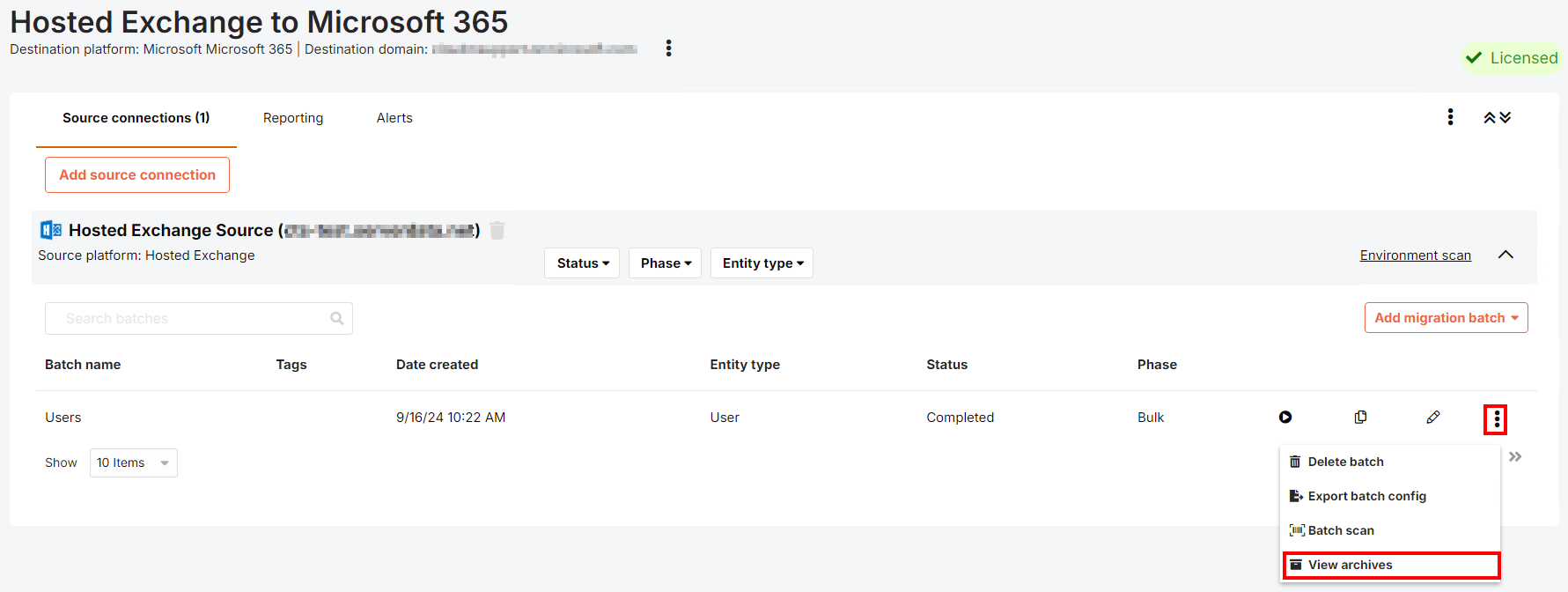Open more actions for Users batch
This screenshot has height=592, width=1568.
pos(1496,419)
